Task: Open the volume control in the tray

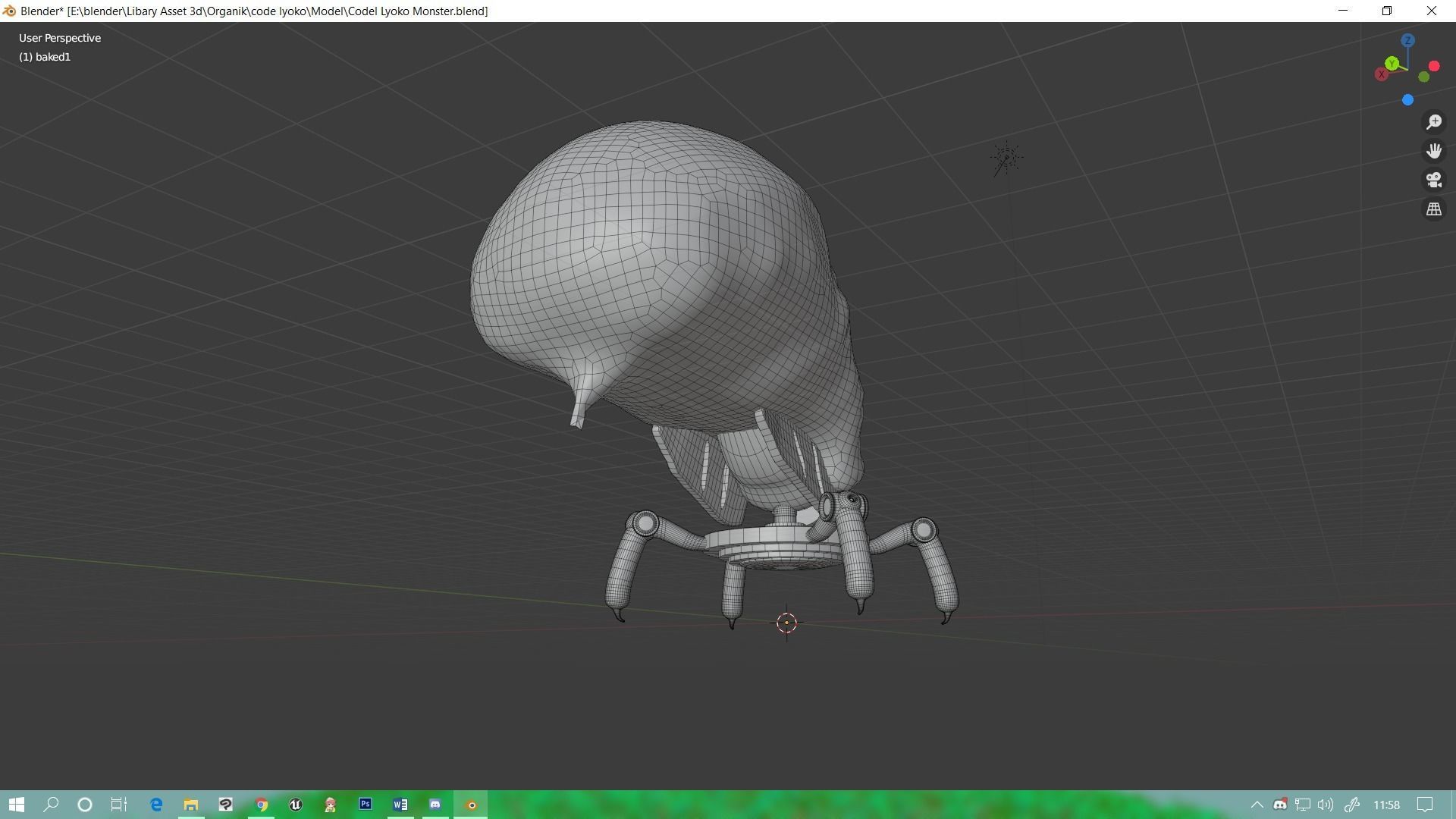Action: 1326,805
